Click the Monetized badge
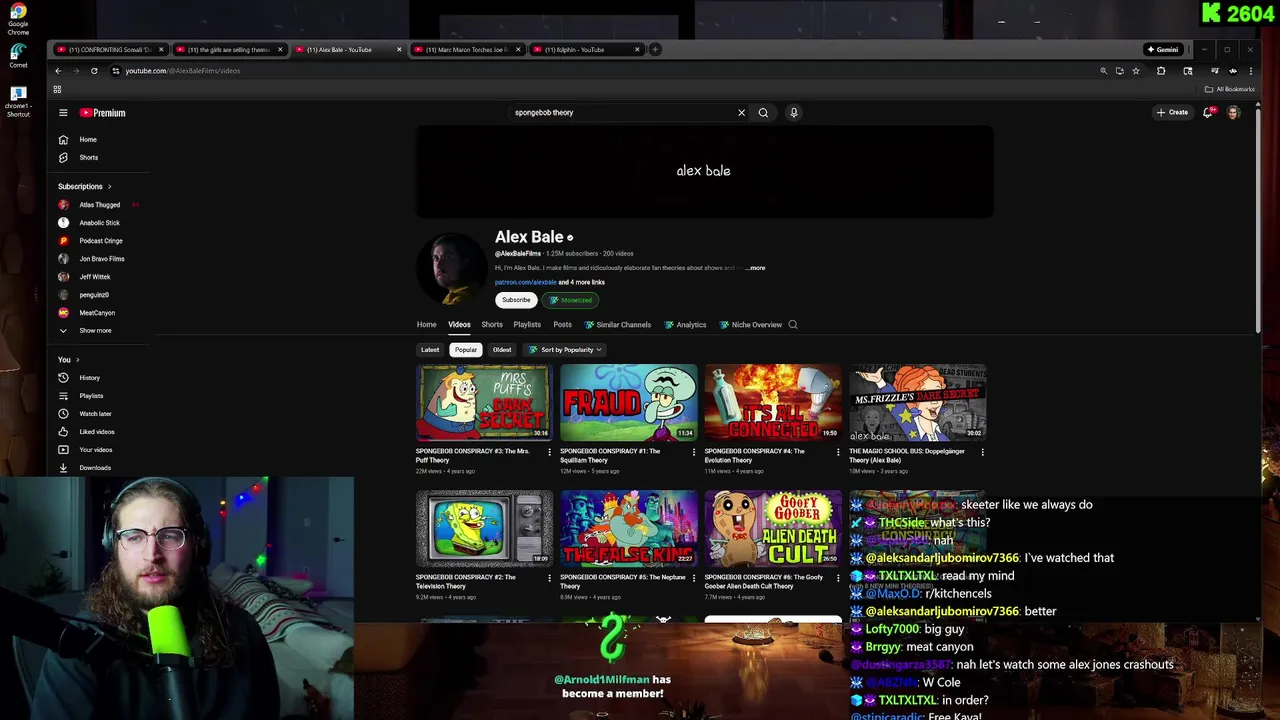 point(571,300)
